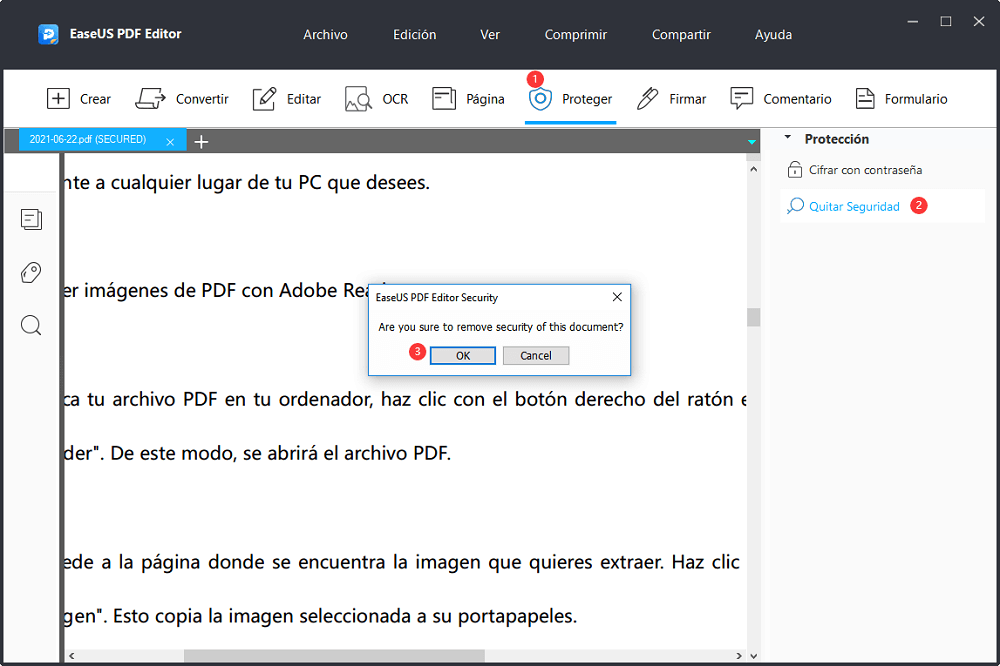Open the tab list dropdown arrow
This screenshot has width=1000, height=666.
point(752,142)
